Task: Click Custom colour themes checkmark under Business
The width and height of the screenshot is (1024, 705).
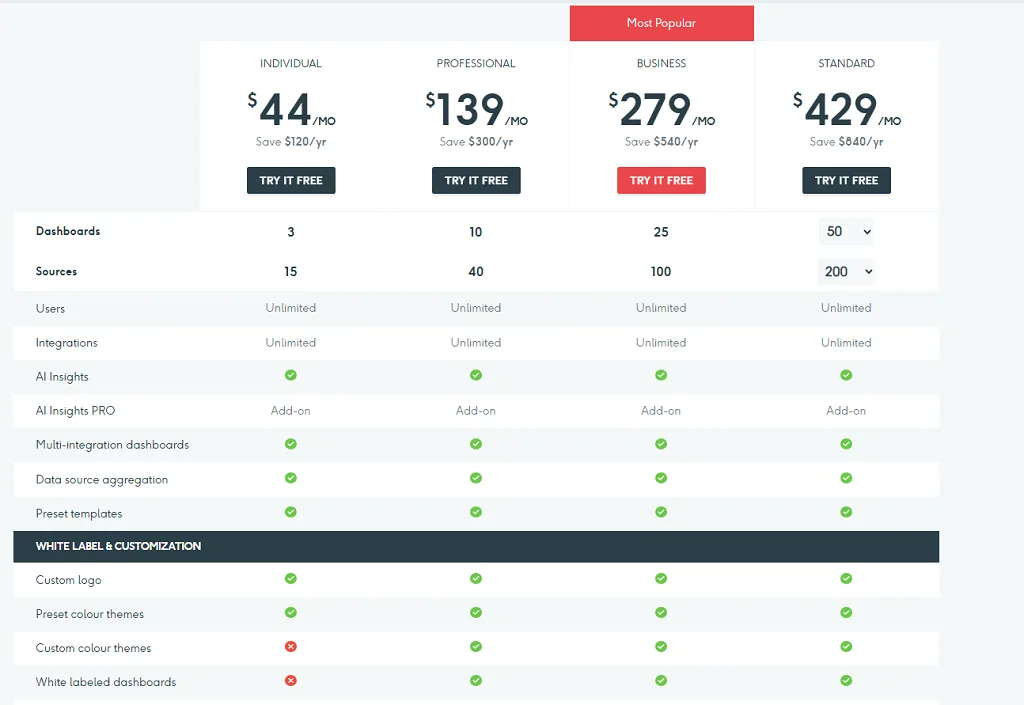Action: [661, 647]
